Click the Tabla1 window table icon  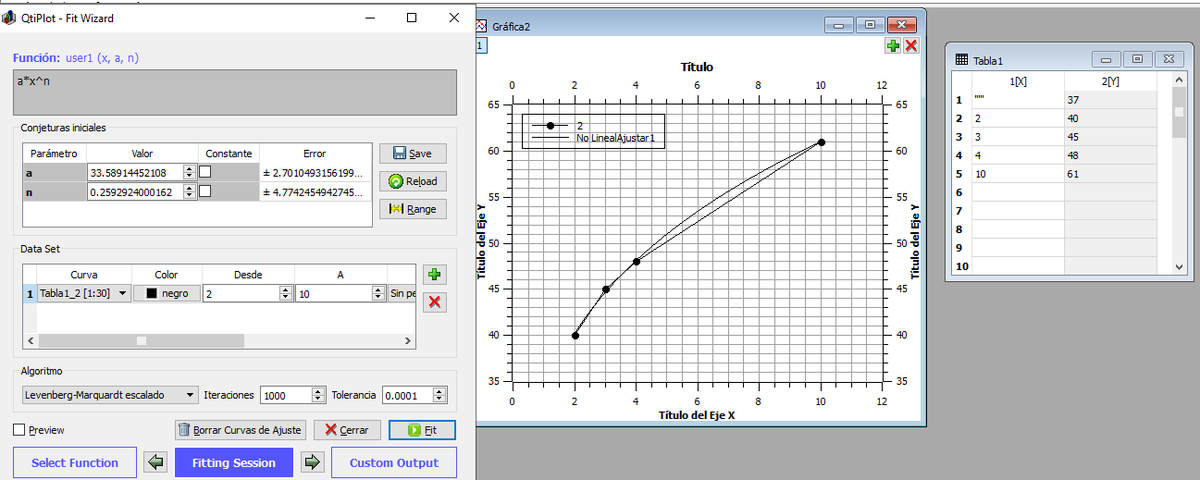(x=962, y=60)
